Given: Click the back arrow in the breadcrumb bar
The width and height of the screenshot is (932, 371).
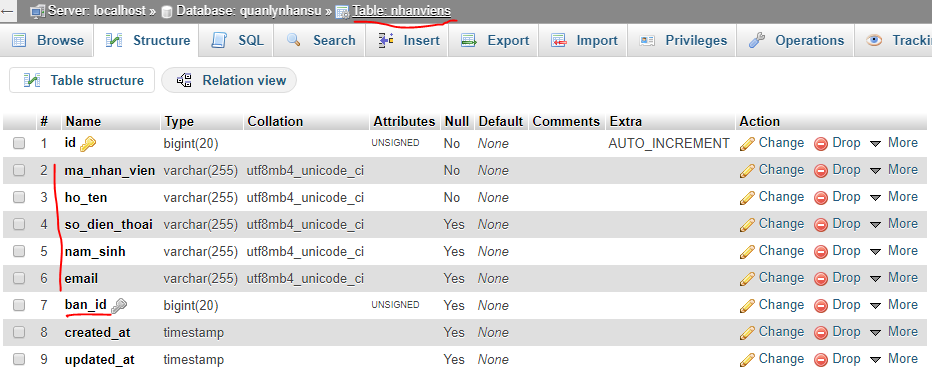Looking at the screenshot, I should (x=8, y=11).
